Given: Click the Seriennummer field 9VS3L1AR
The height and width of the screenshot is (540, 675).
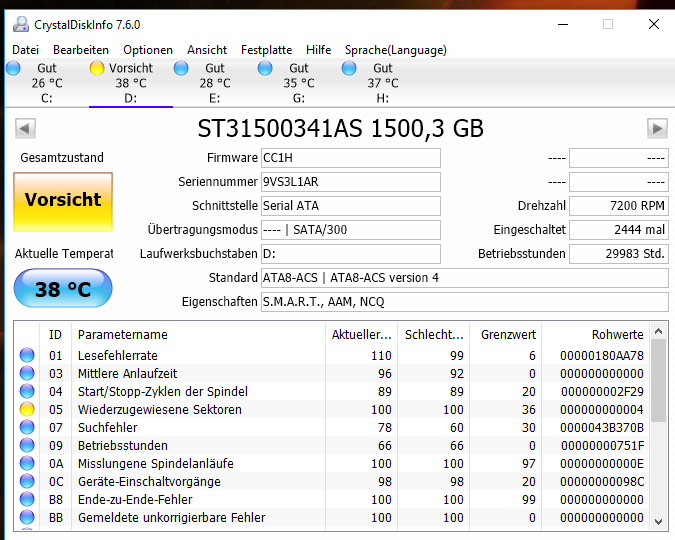Looking at the screenshot, I should coord(351,182).
